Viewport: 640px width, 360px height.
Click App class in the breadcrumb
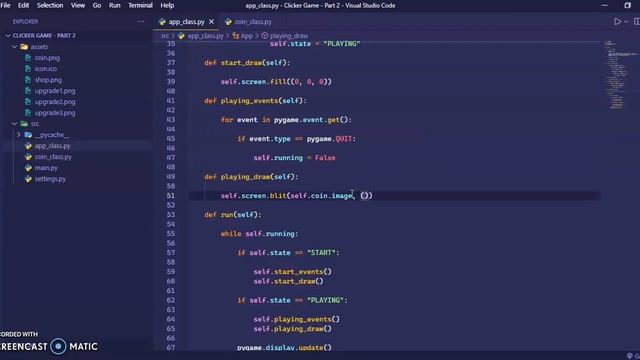coord(247,36)
